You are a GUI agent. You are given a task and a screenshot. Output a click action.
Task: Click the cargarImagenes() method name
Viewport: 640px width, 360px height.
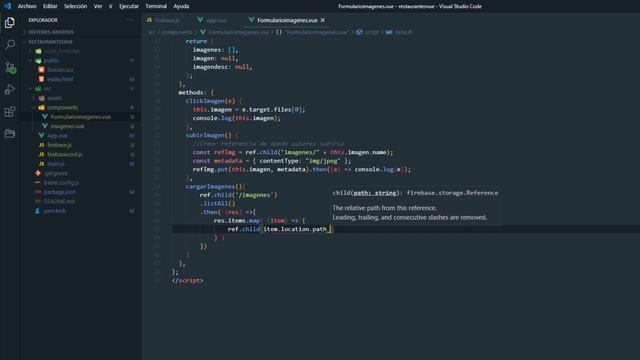click(210, 187)
